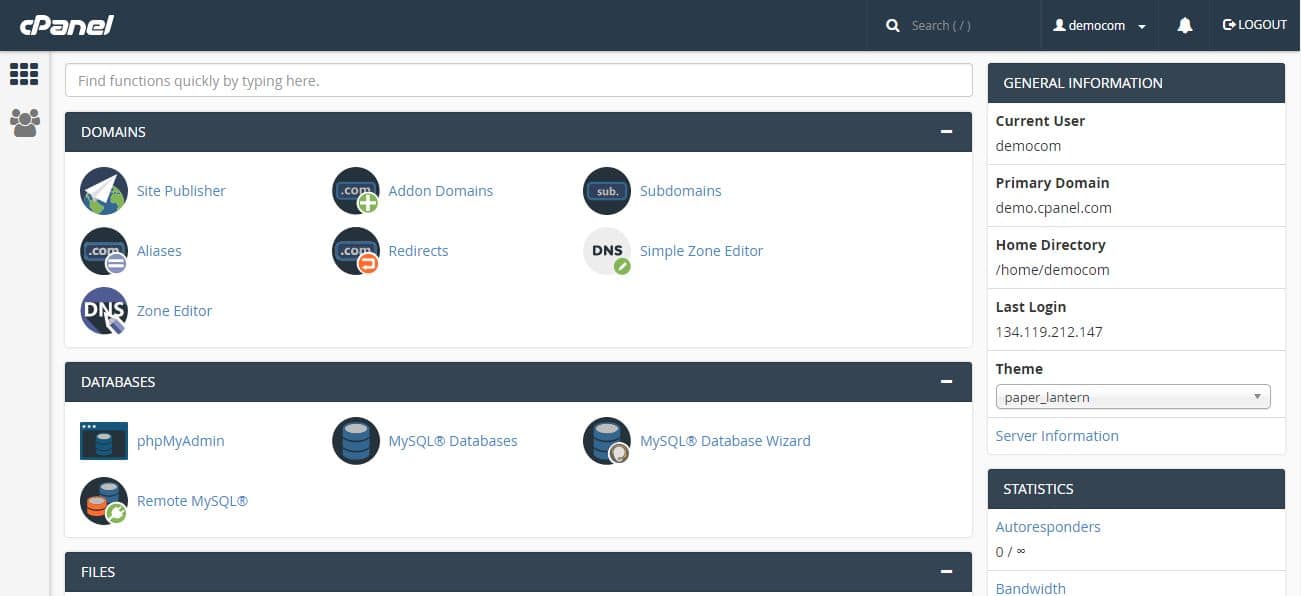This screenshot has height=596, width=1301.
Task: Open the Aliases tool
Action: click(159, 250)
